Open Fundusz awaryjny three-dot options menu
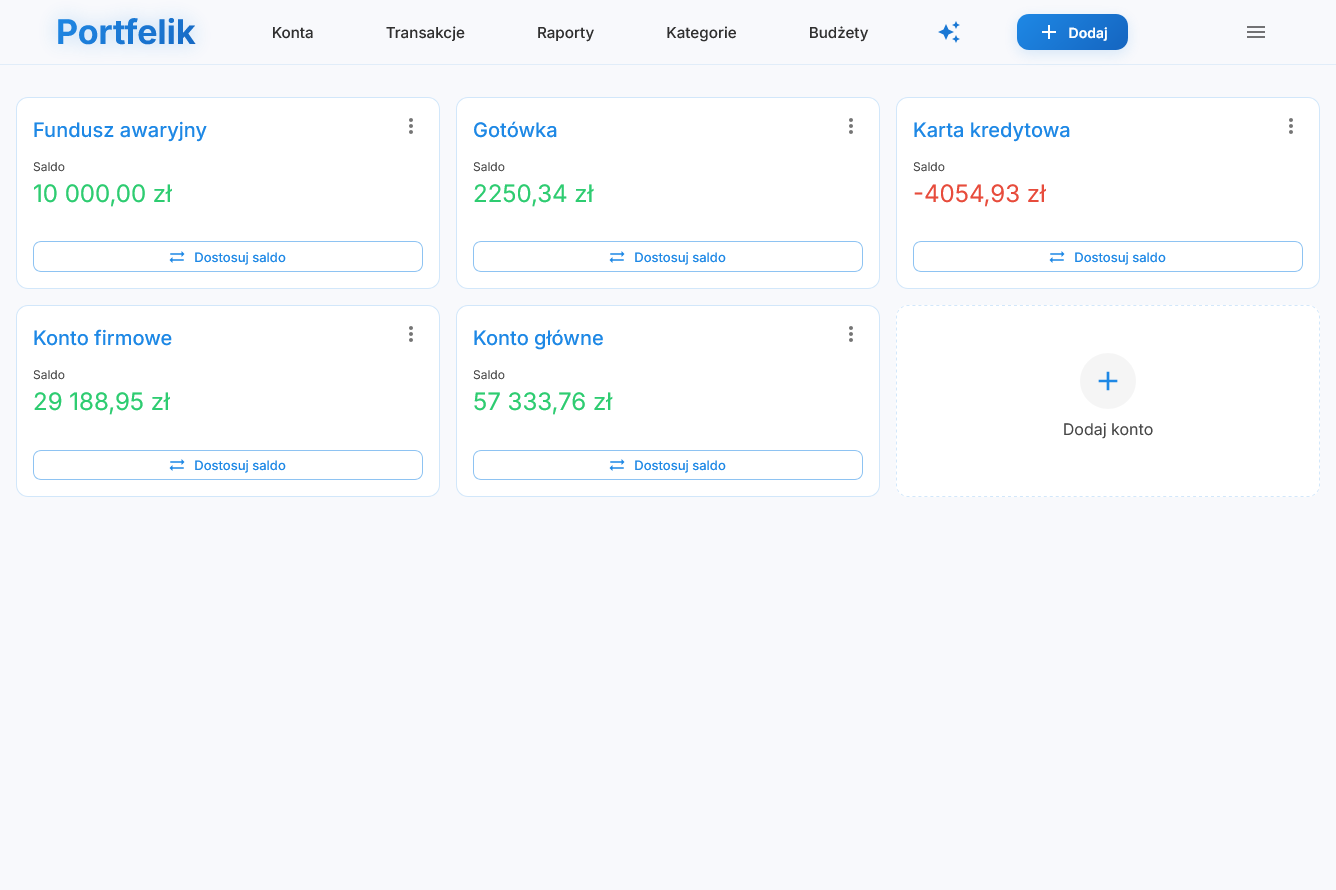The width and height of the screenshot is (1336, 890). [x=410, y=126]
